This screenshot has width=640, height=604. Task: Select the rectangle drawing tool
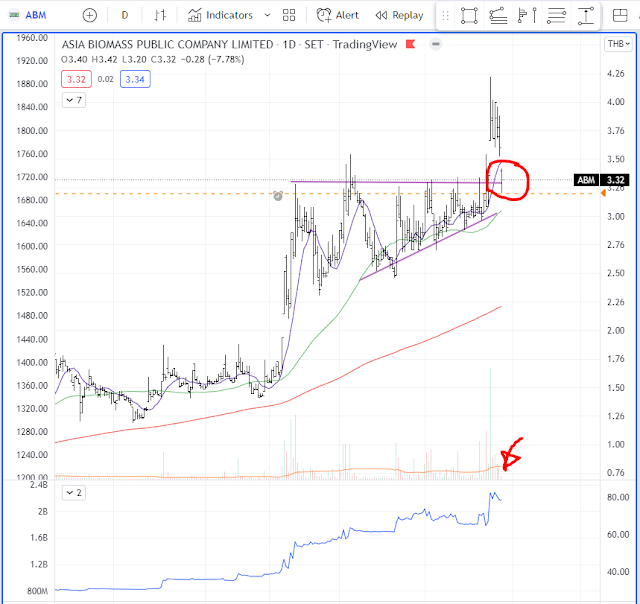469,16
